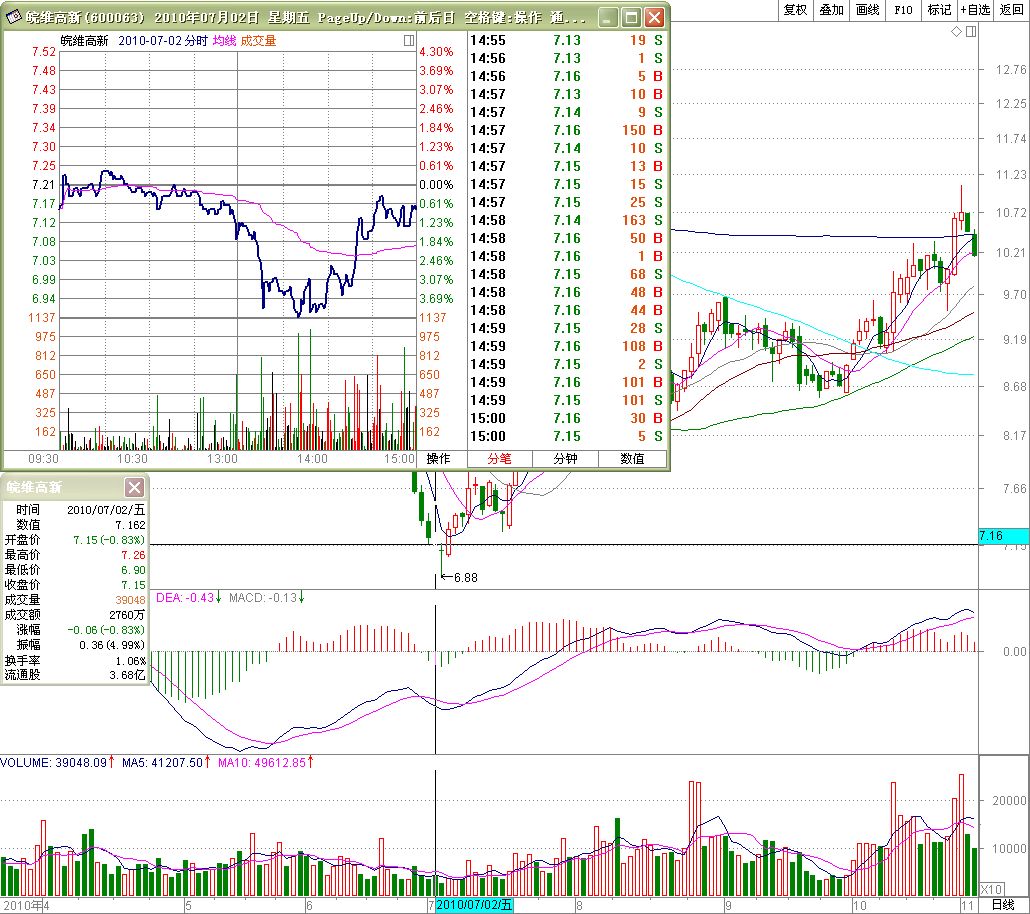Minimize the intraday popup window
This screenshot has height=914, width=1030.
(608, 17)
